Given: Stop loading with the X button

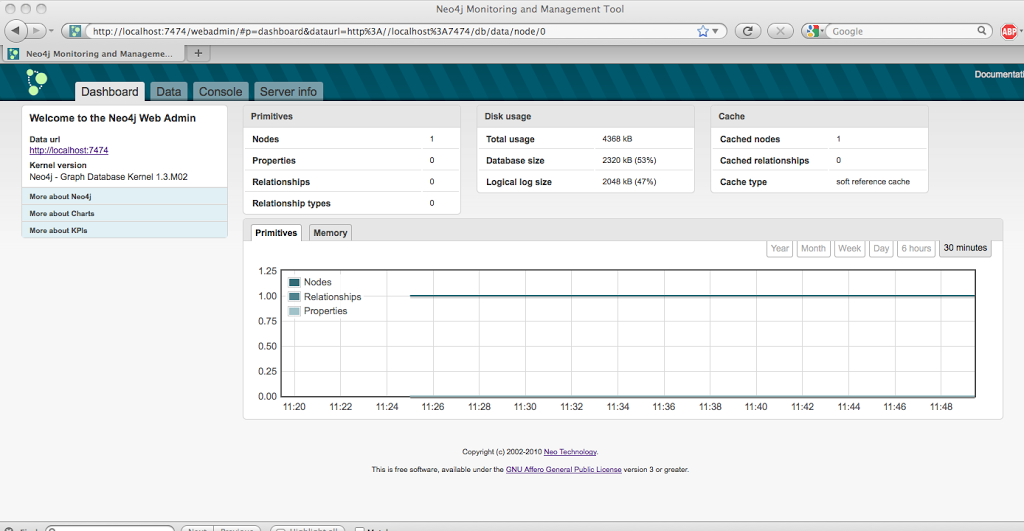Looking at the screenshot, I should pyautogui.click(x=780, y=31).
